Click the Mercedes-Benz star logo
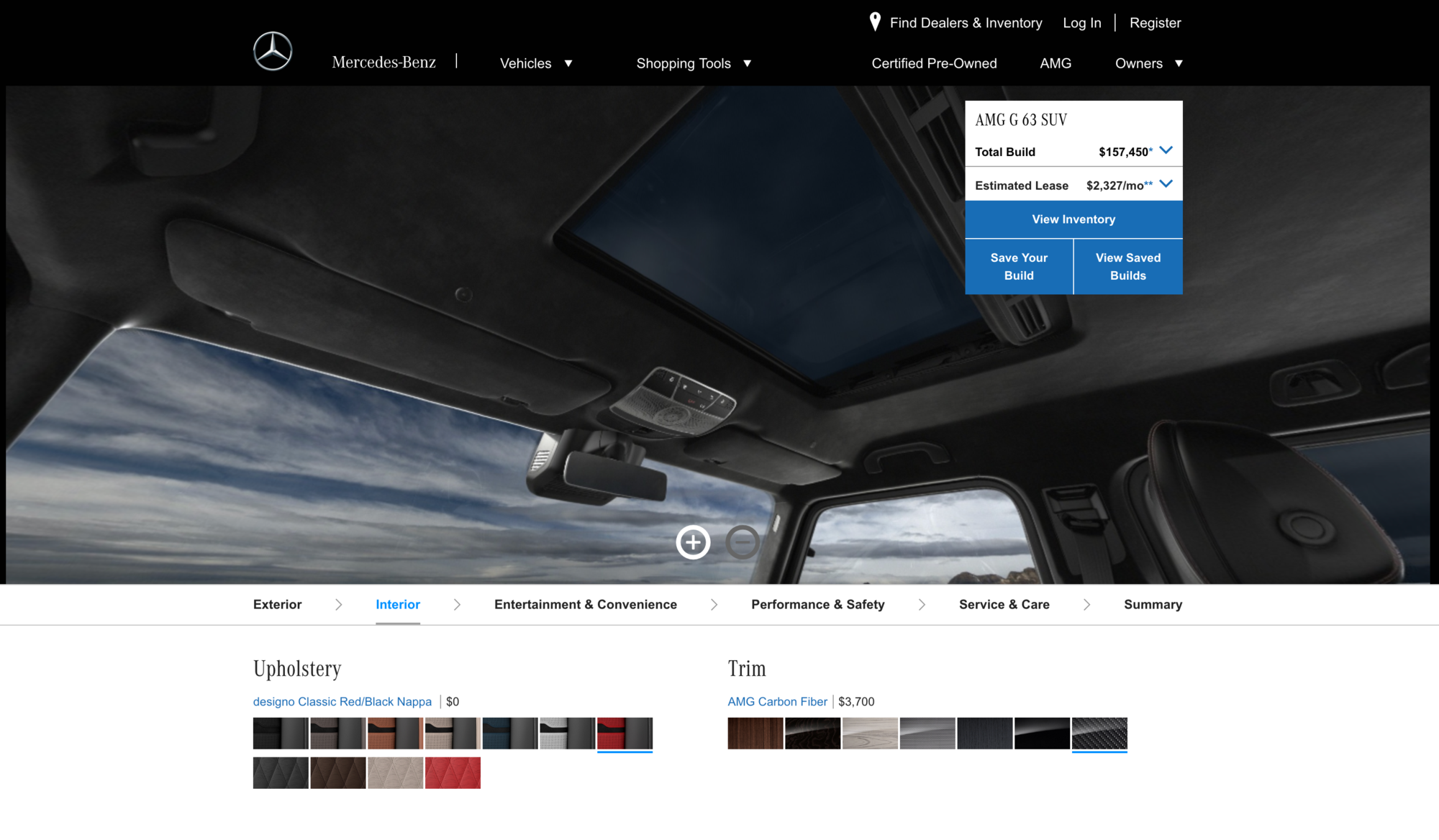1439x840 pixels. pyautogui.click(x=272, y=51)
